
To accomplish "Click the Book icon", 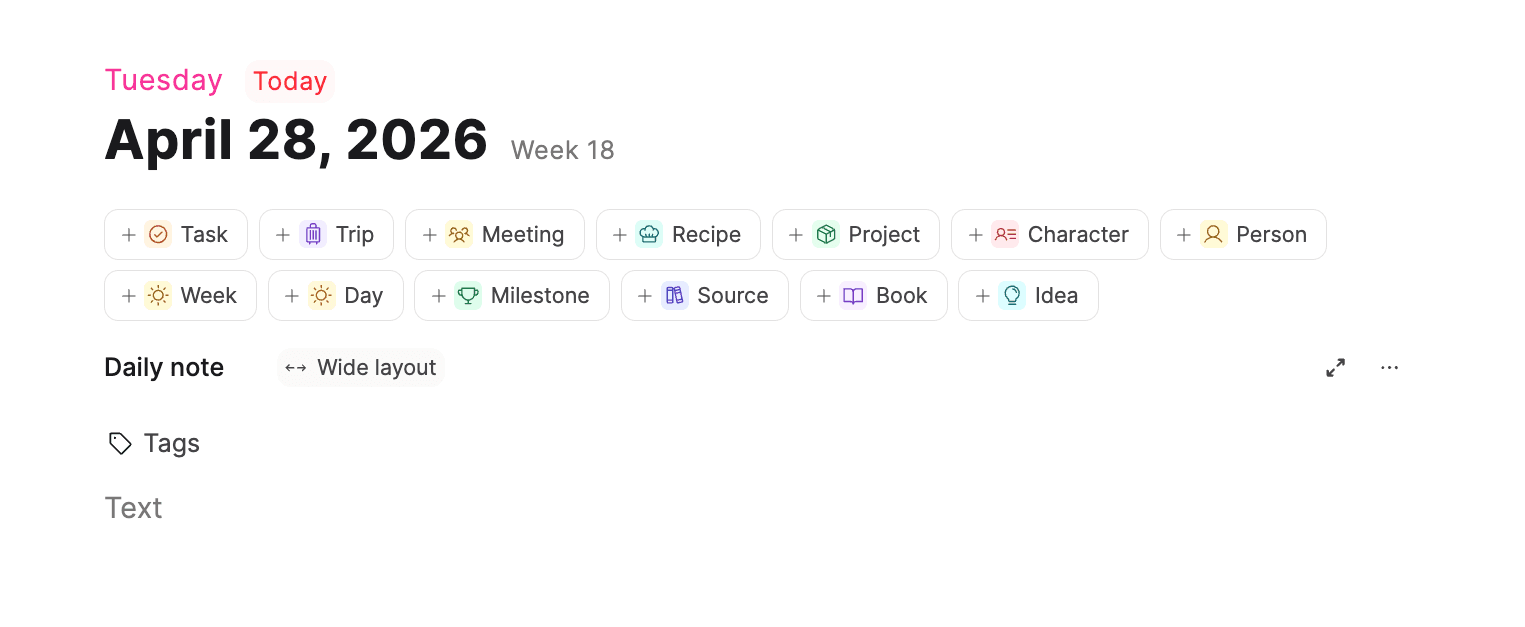I will pos(852,295).
